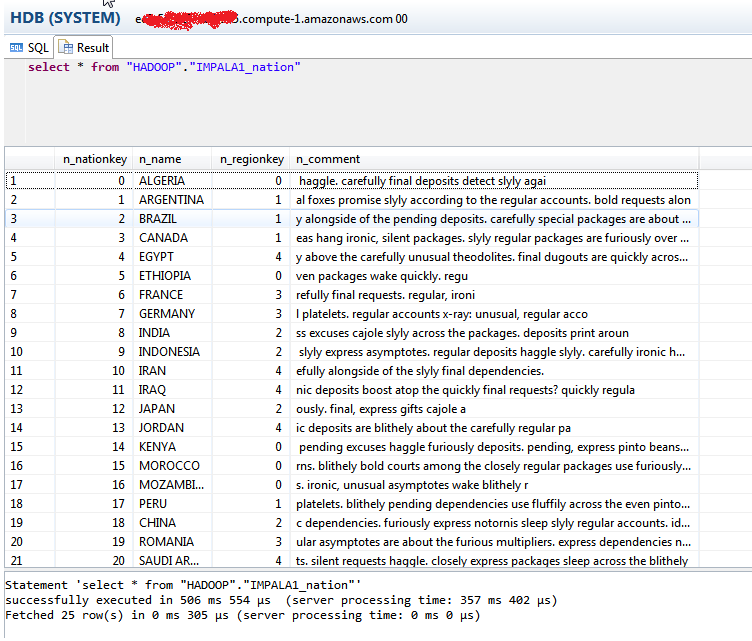752x641 pixels.
Task: Click the HDB (SYSTEM) title
Action: (x=65, y=18)
